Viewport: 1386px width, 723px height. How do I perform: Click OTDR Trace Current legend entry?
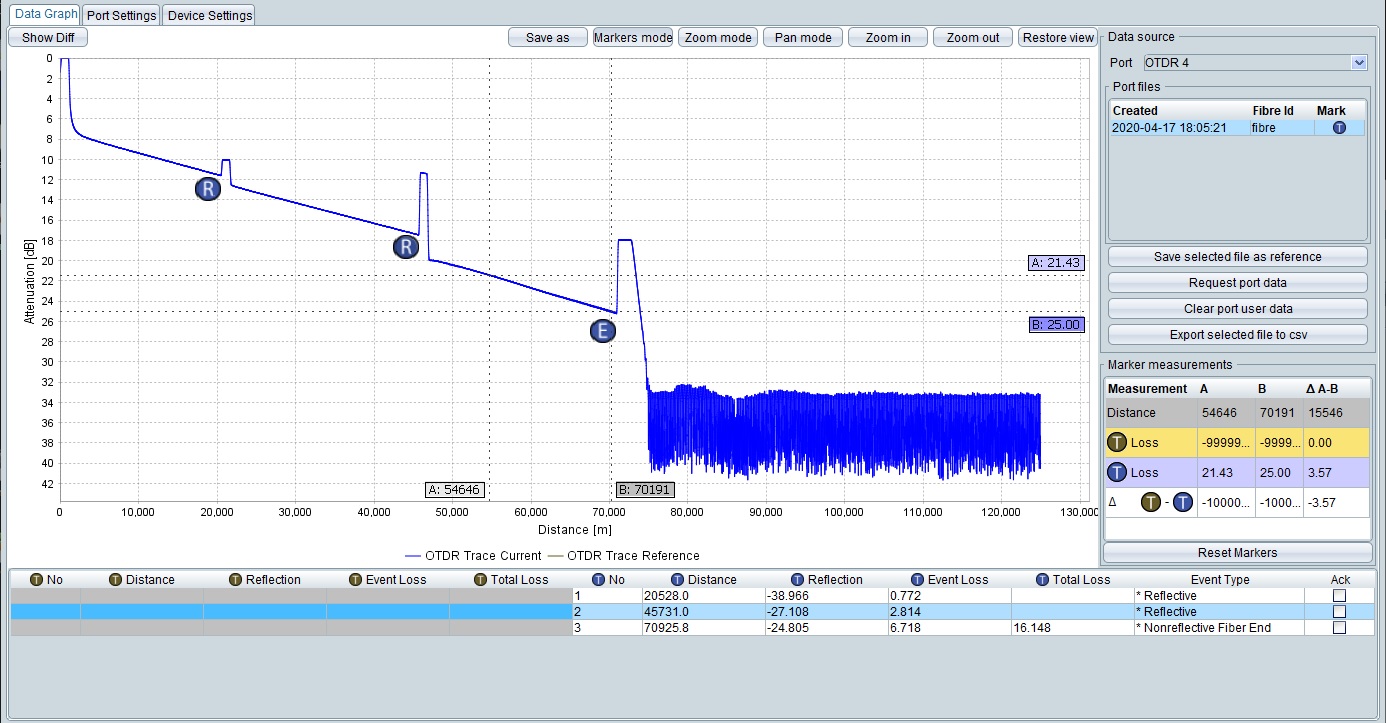click(x=473, y=556)
